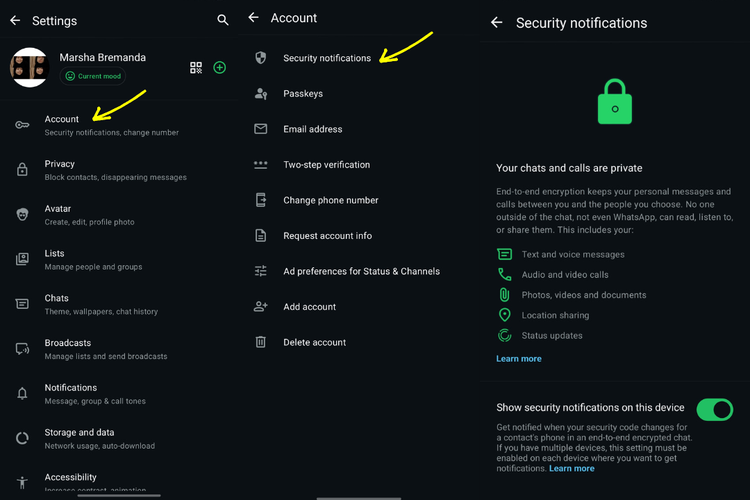Click 'Status updates' line

tap(552, 335)
